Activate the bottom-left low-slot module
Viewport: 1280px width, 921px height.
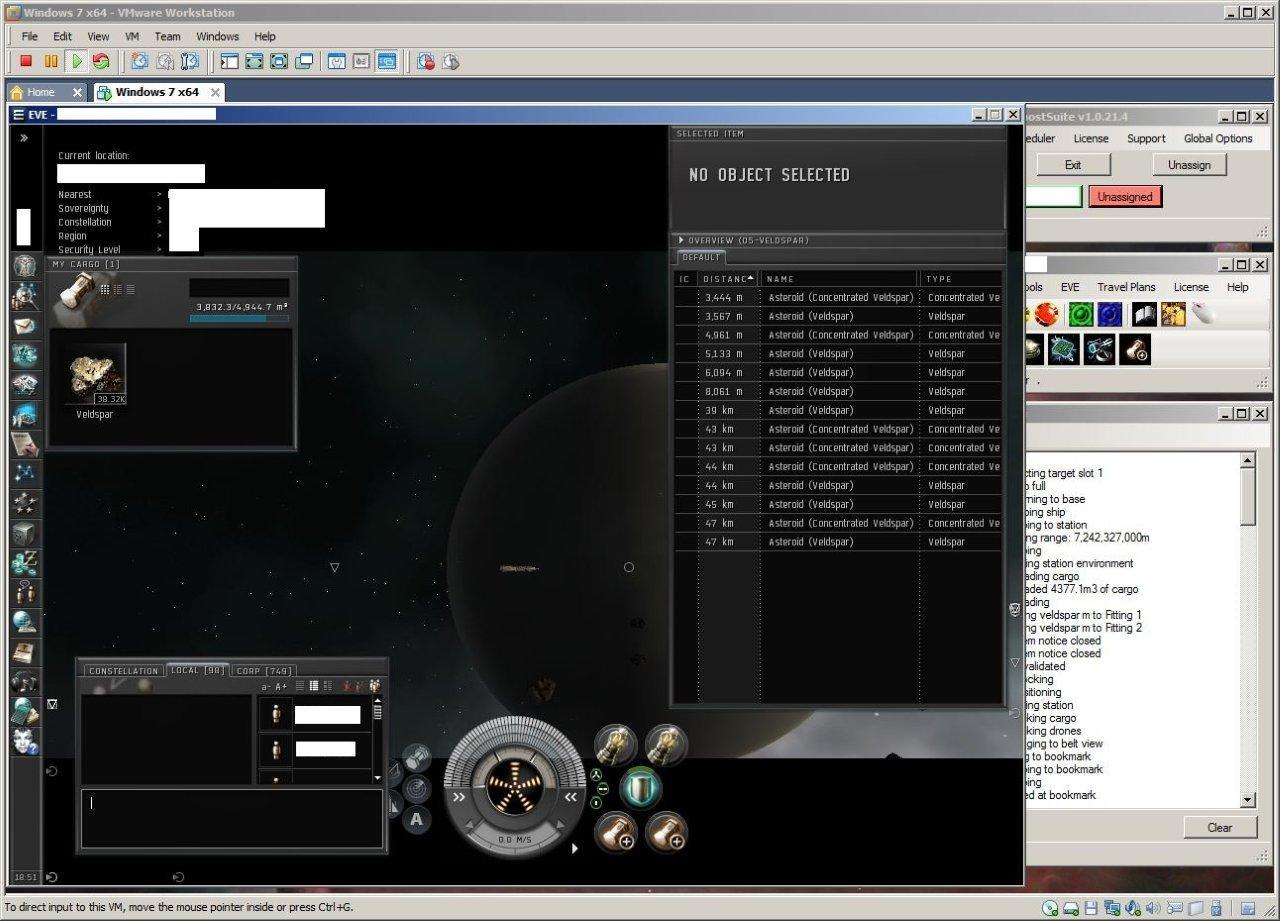[616, 831]
